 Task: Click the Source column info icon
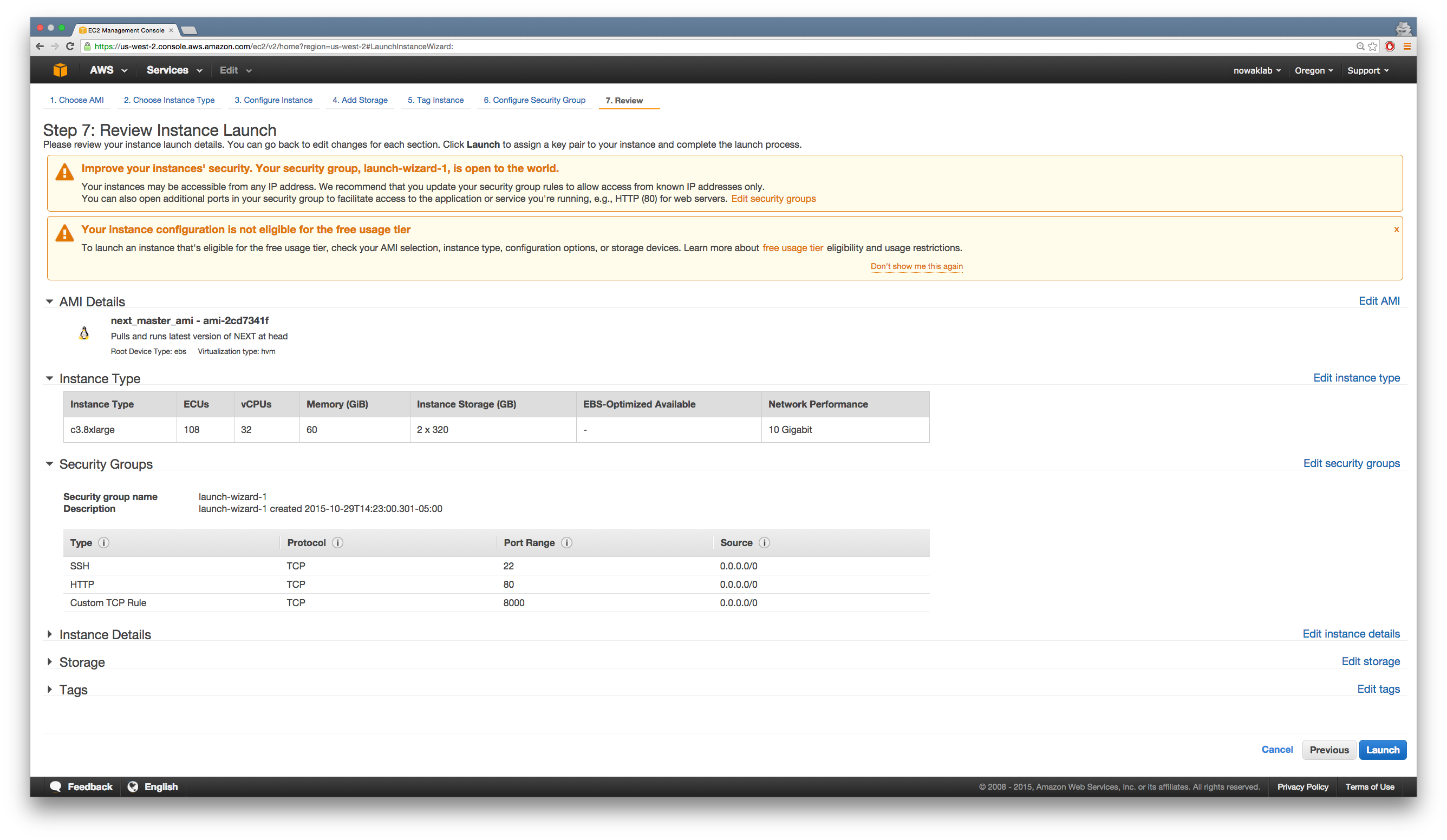point(764,543)
